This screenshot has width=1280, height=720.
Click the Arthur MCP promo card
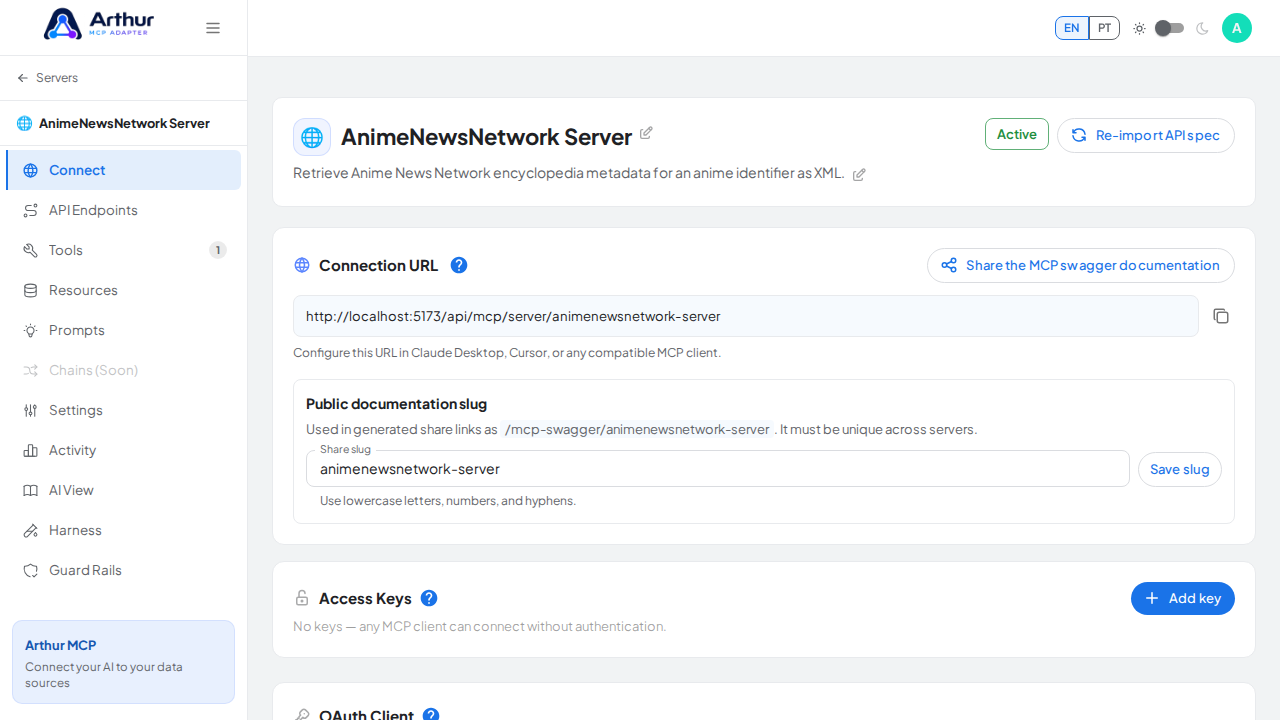pyautogui.click(x=123, y=662)
